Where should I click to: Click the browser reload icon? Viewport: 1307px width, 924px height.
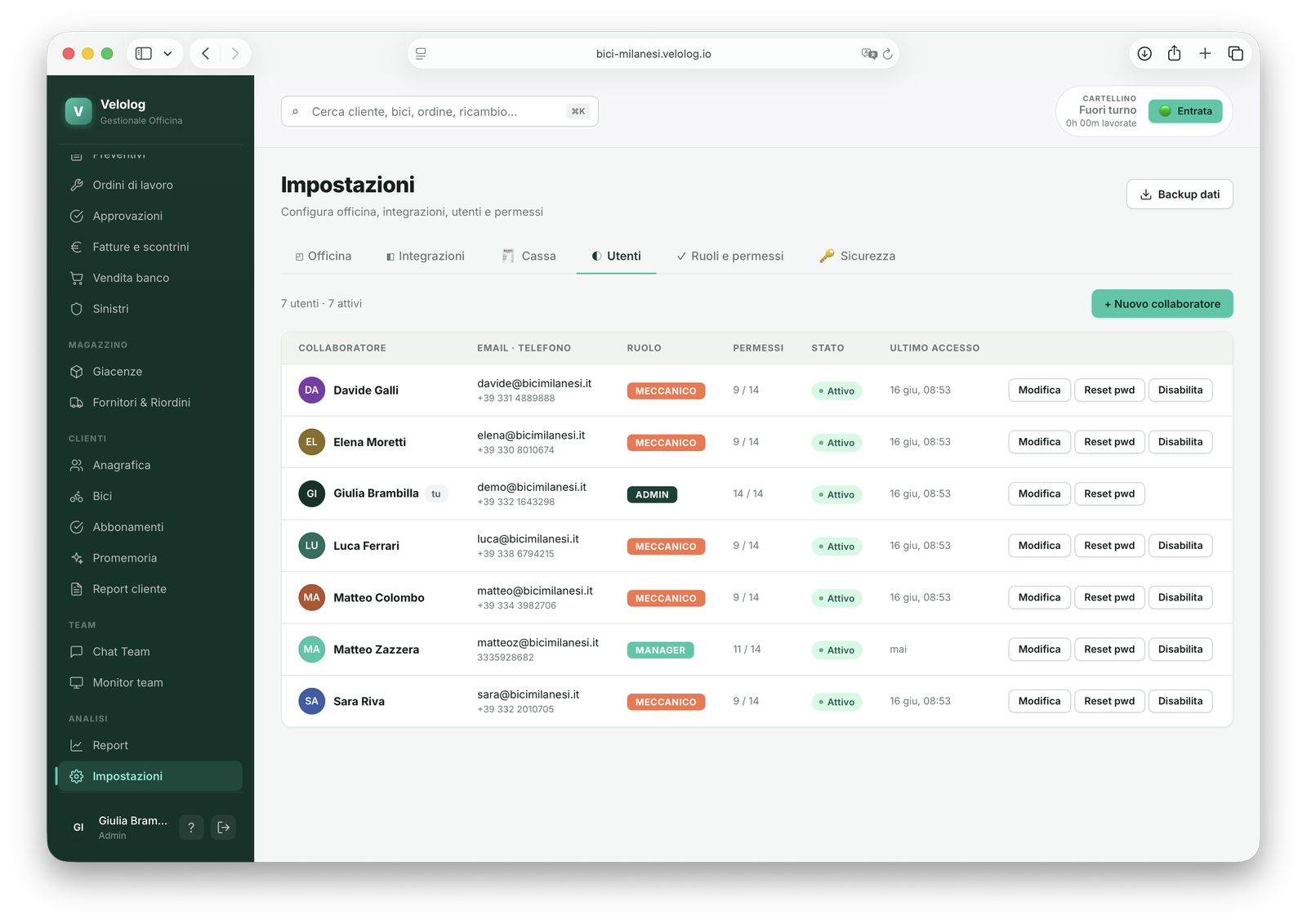[888, 54]
